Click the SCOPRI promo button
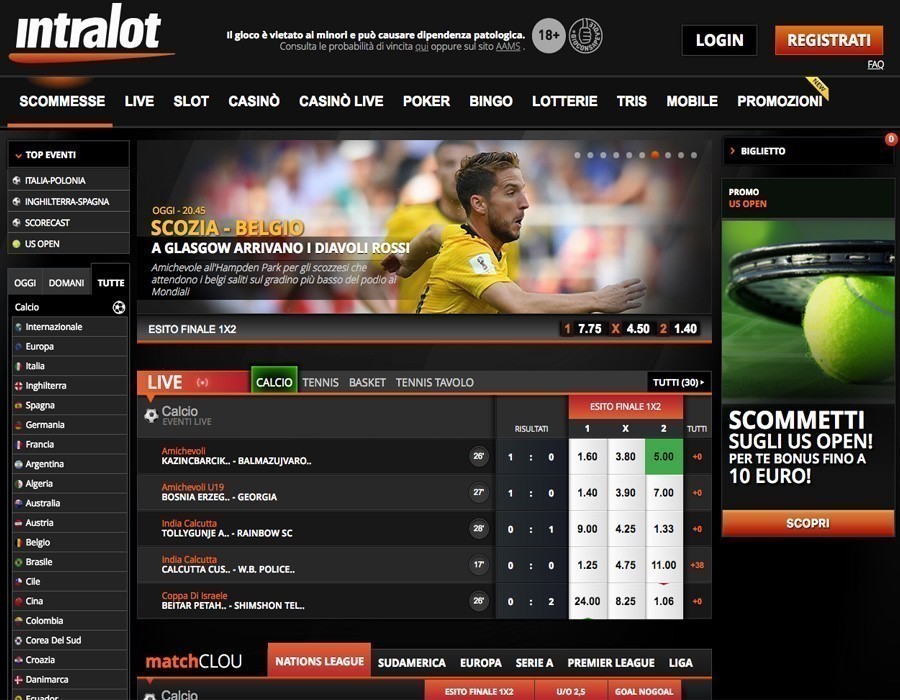 tap(808, 523)
